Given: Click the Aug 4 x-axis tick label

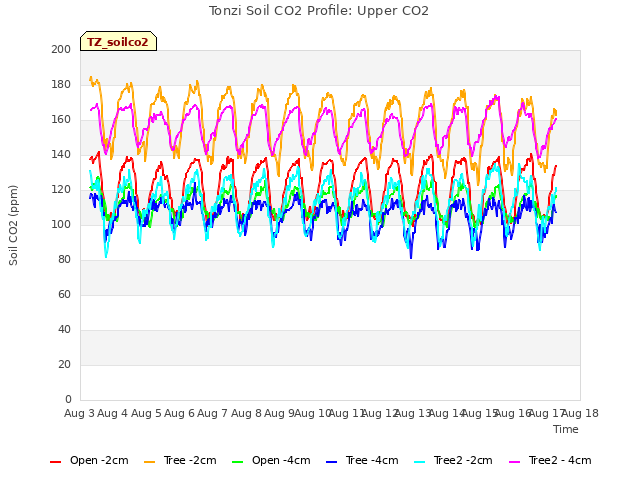Looking at the screenshot, I should click(x=113, y=413).
